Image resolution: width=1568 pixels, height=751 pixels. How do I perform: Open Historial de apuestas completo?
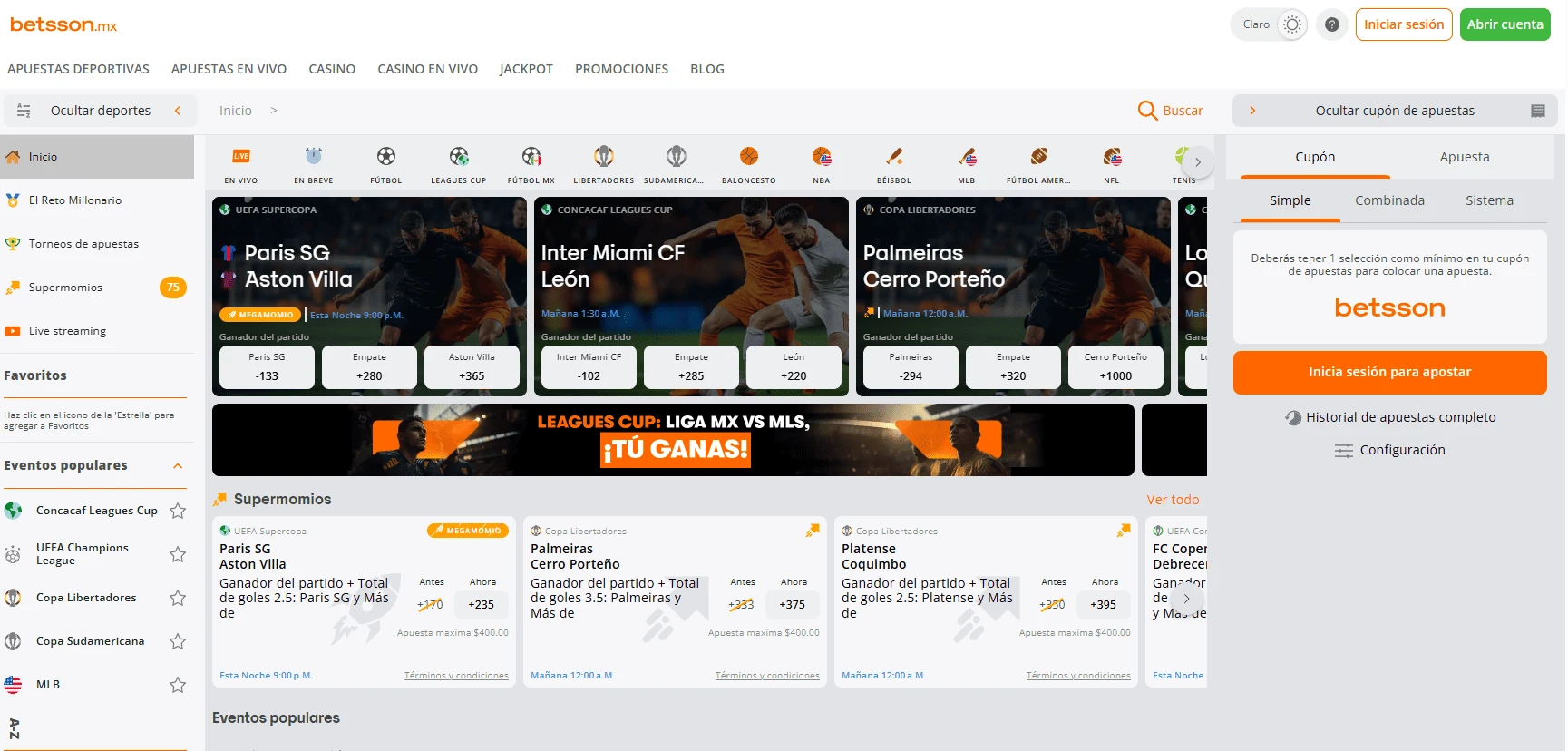click(x=1390, y=417)
